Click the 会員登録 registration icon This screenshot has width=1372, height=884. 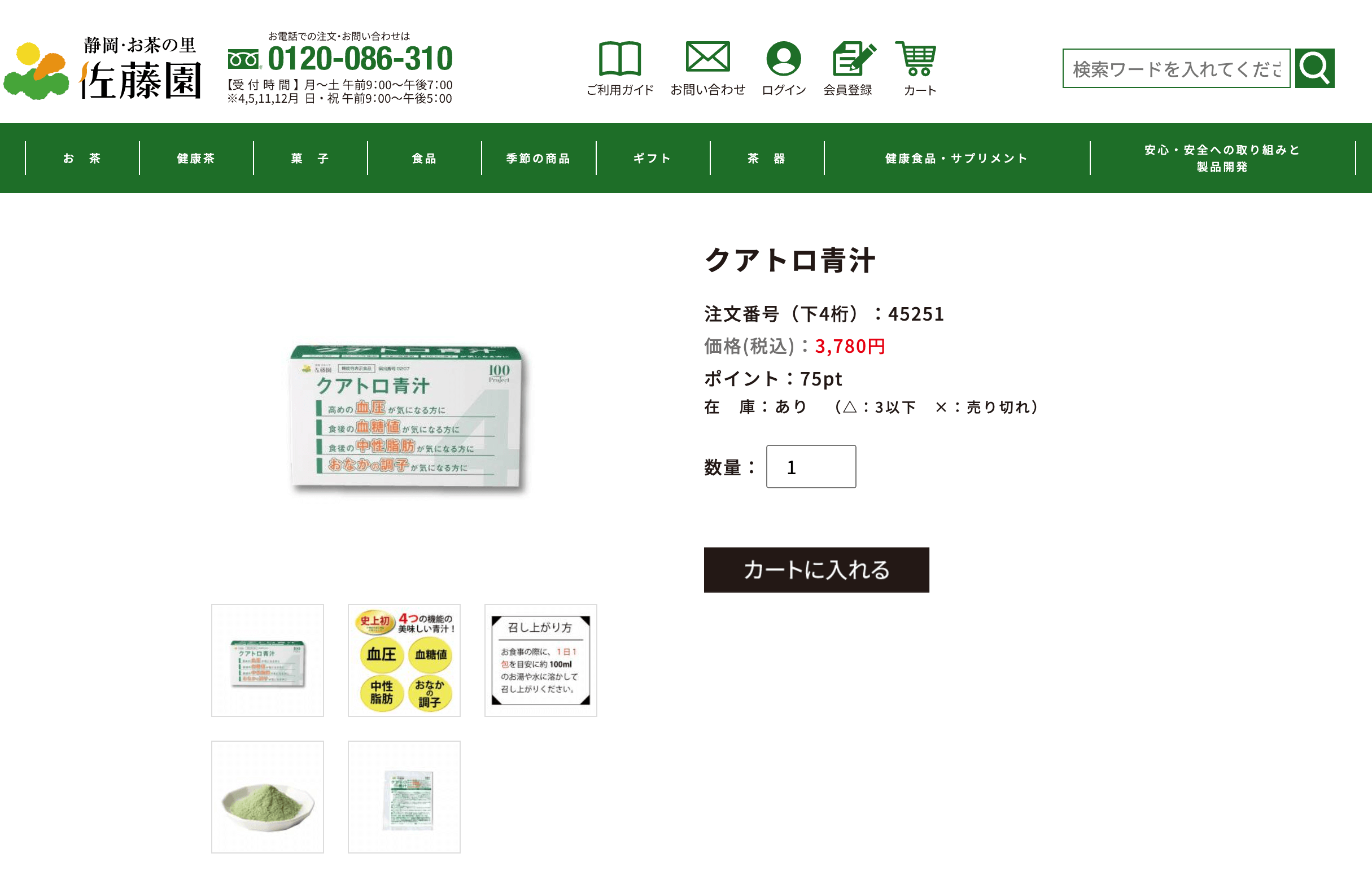(854, 59)
